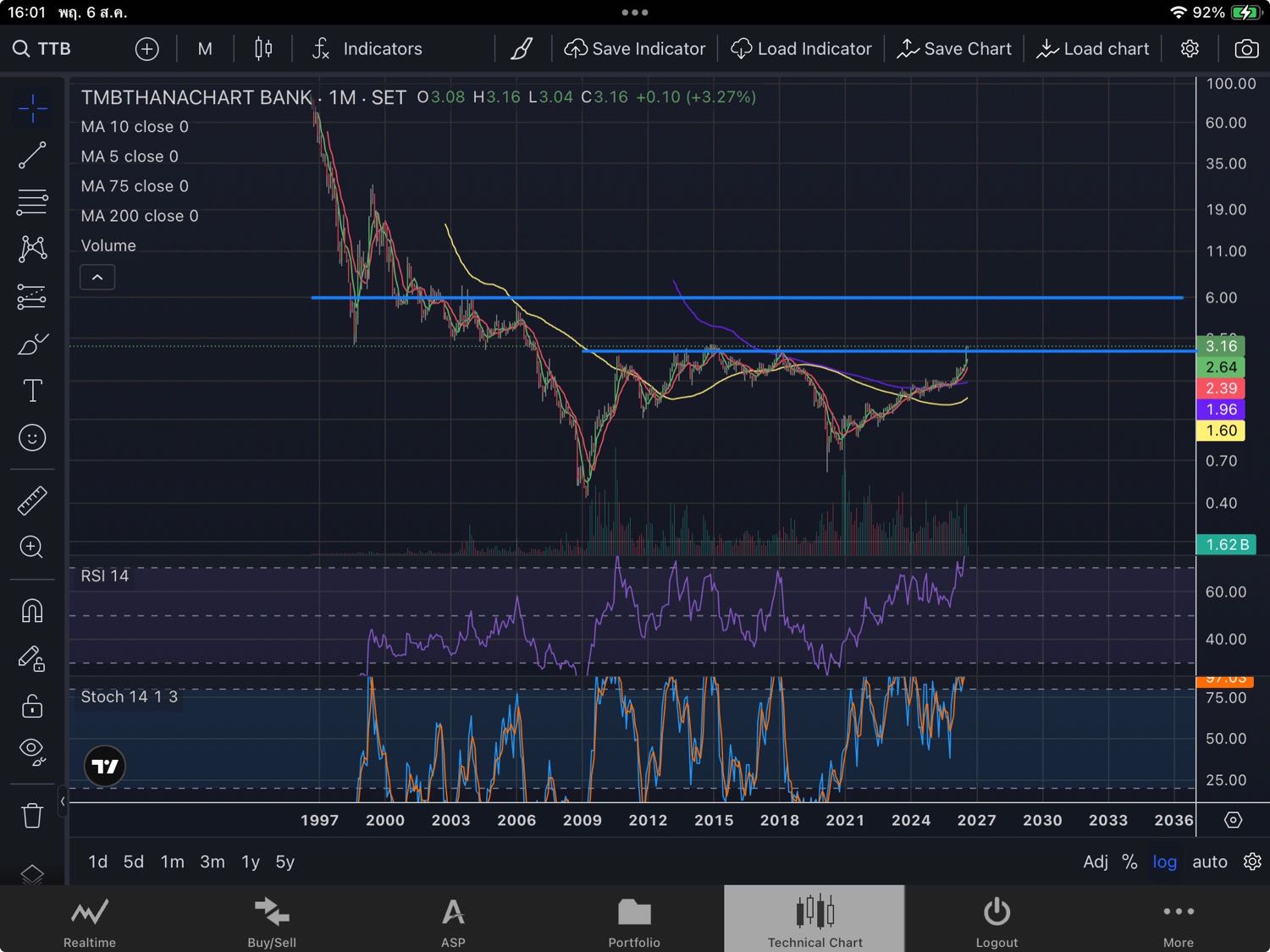Open the Portfolio tab
Viewport: 1270px width, 952px height.
click(634, 920)
